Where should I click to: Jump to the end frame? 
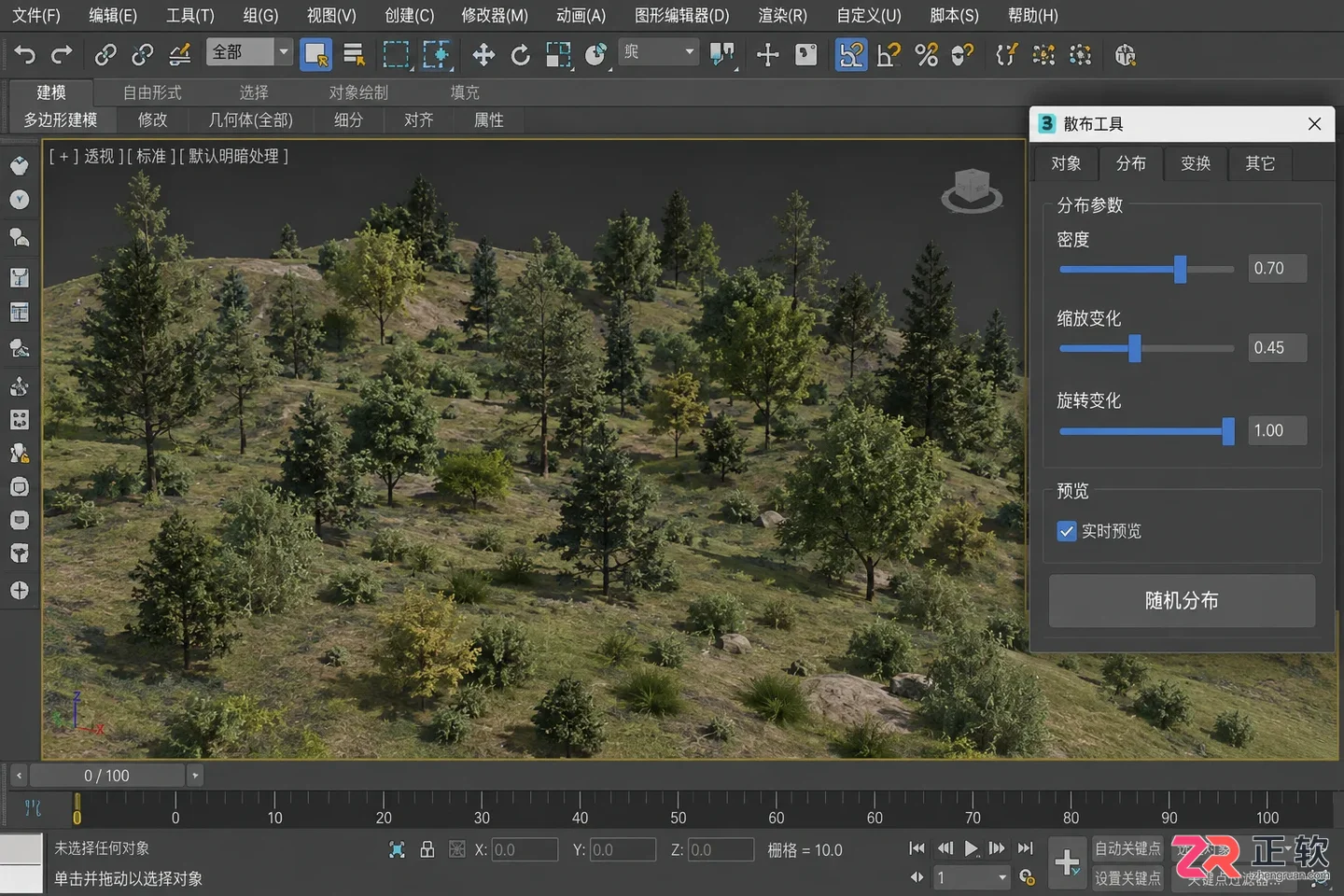(1025, 848)
